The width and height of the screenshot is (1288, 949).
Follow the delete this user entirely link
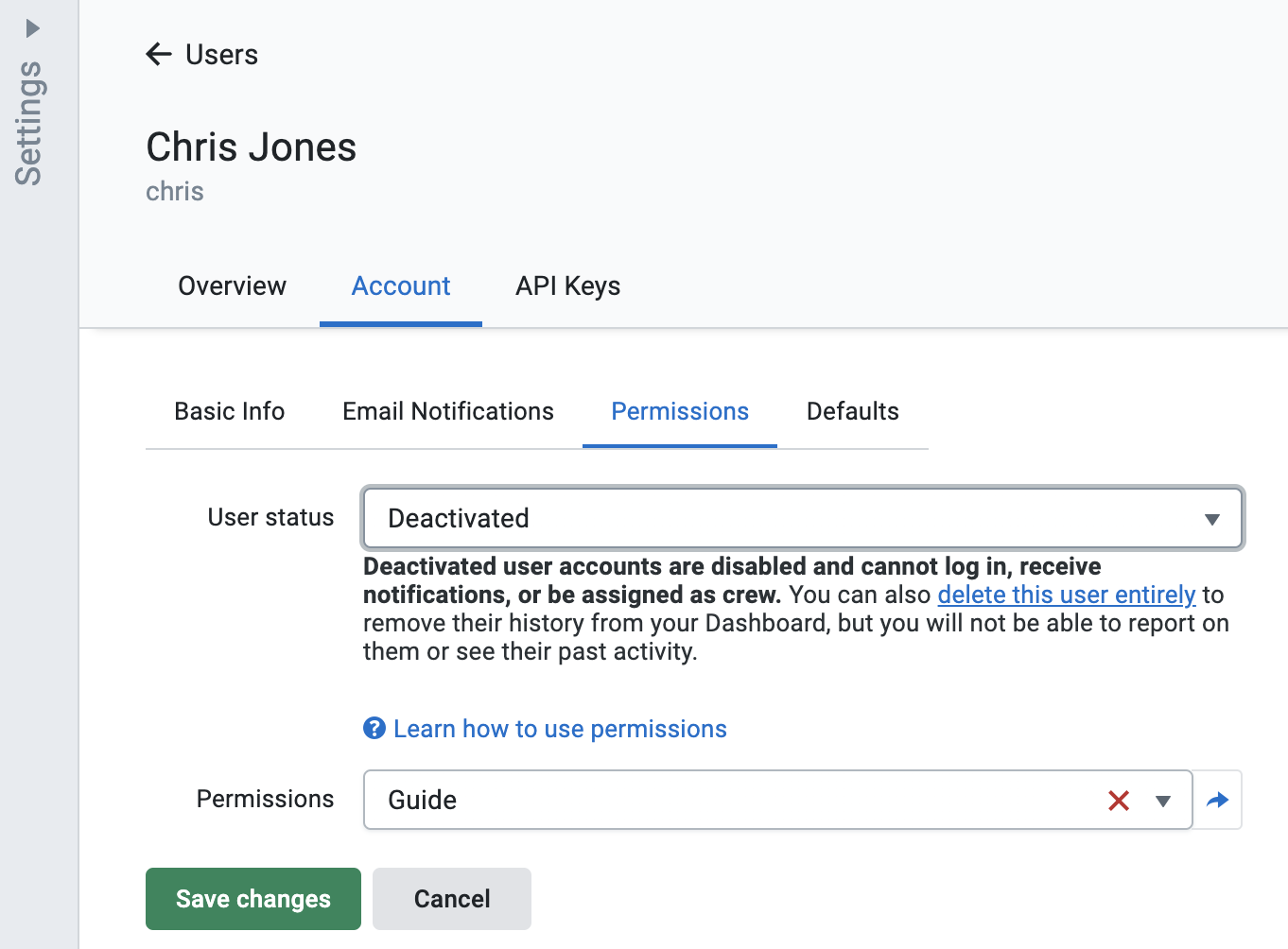(1067, 595)
